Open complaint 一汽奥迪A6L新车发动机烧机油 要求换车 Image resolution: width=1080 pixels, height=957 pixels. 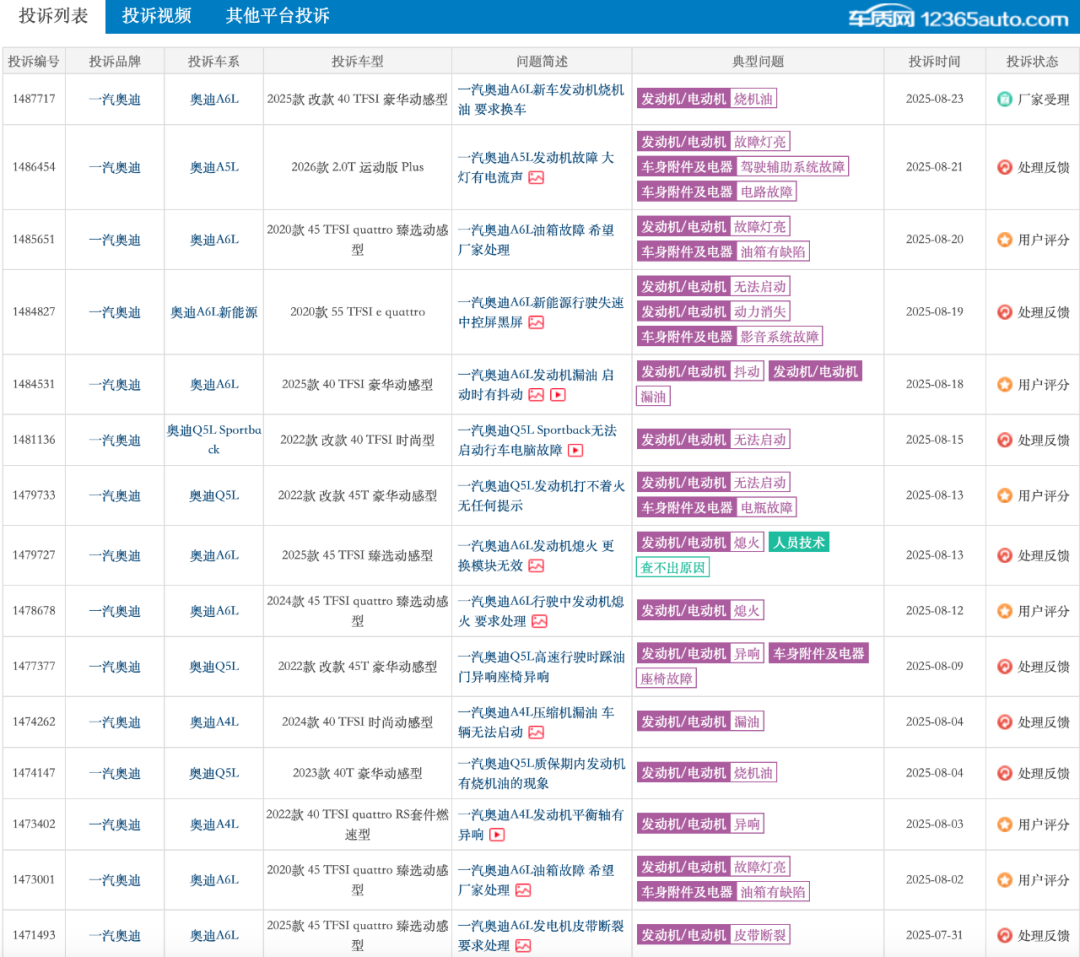(541, 99)
